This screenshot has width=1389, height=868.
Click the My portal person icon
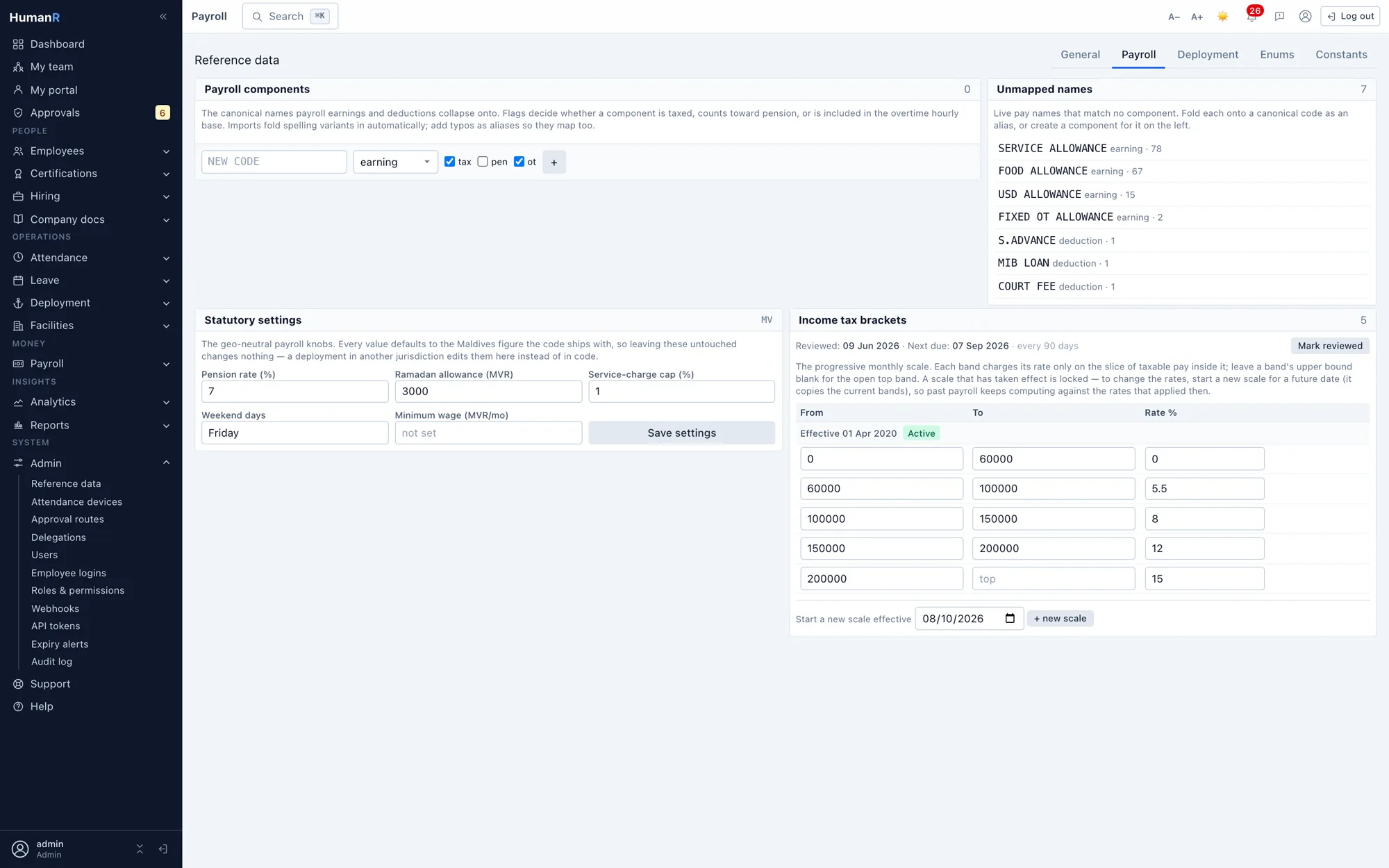coord(18,90)
